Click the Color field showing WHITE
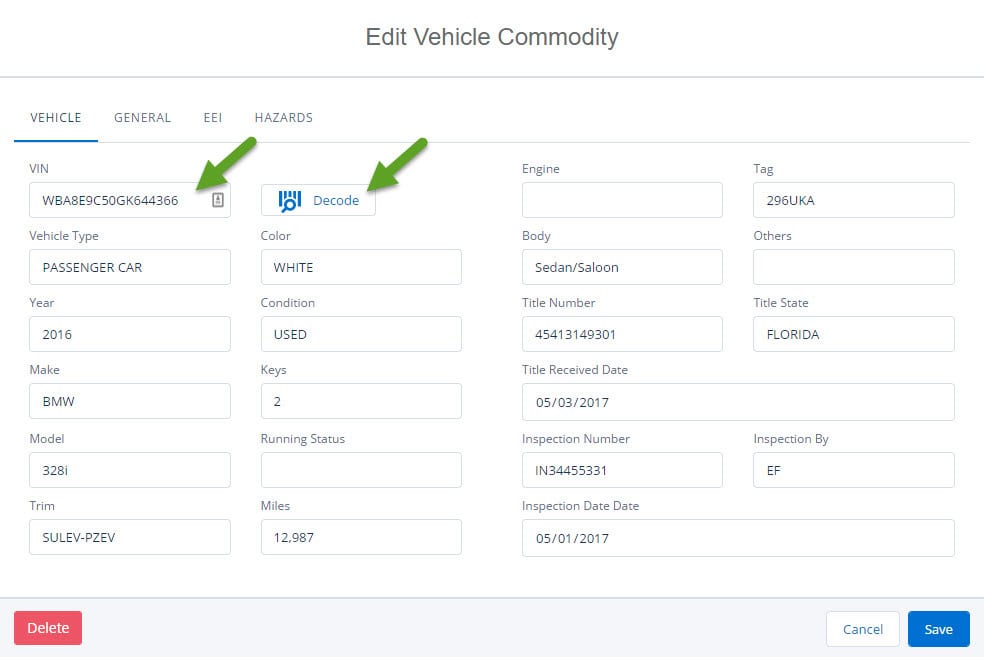 pos(361,267)
